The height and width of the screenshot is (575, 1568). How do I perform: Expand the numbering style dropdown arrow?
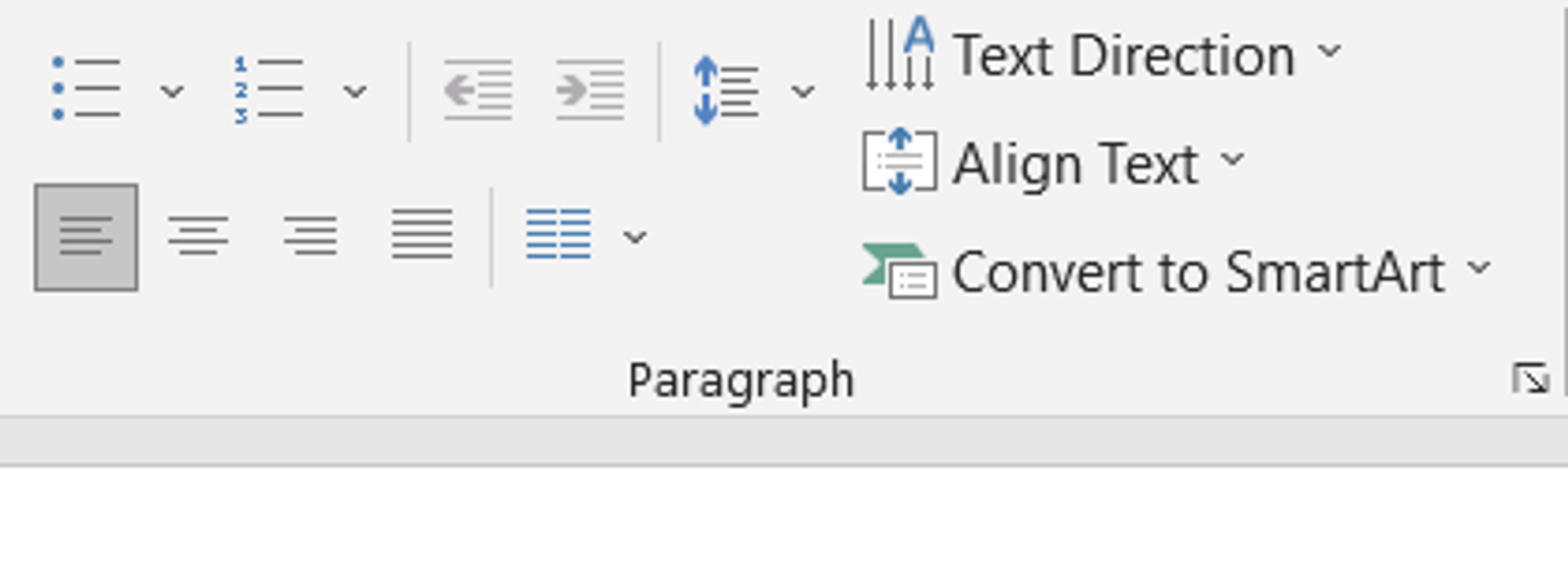[355, 92]
